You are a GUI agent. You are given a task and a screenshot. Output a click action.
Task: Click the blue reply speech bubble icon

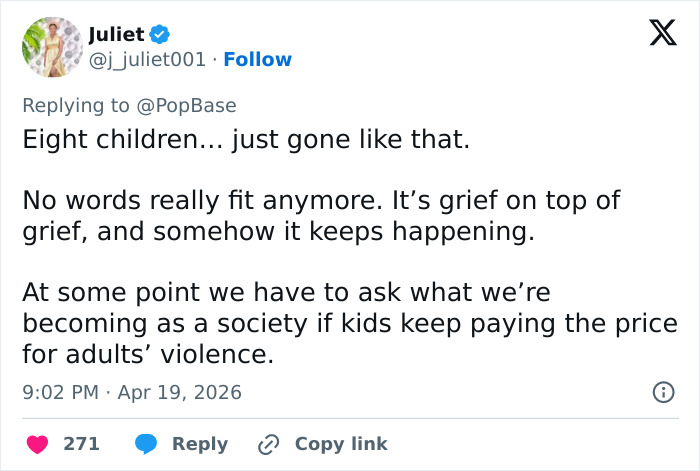(x=146, y=444)
